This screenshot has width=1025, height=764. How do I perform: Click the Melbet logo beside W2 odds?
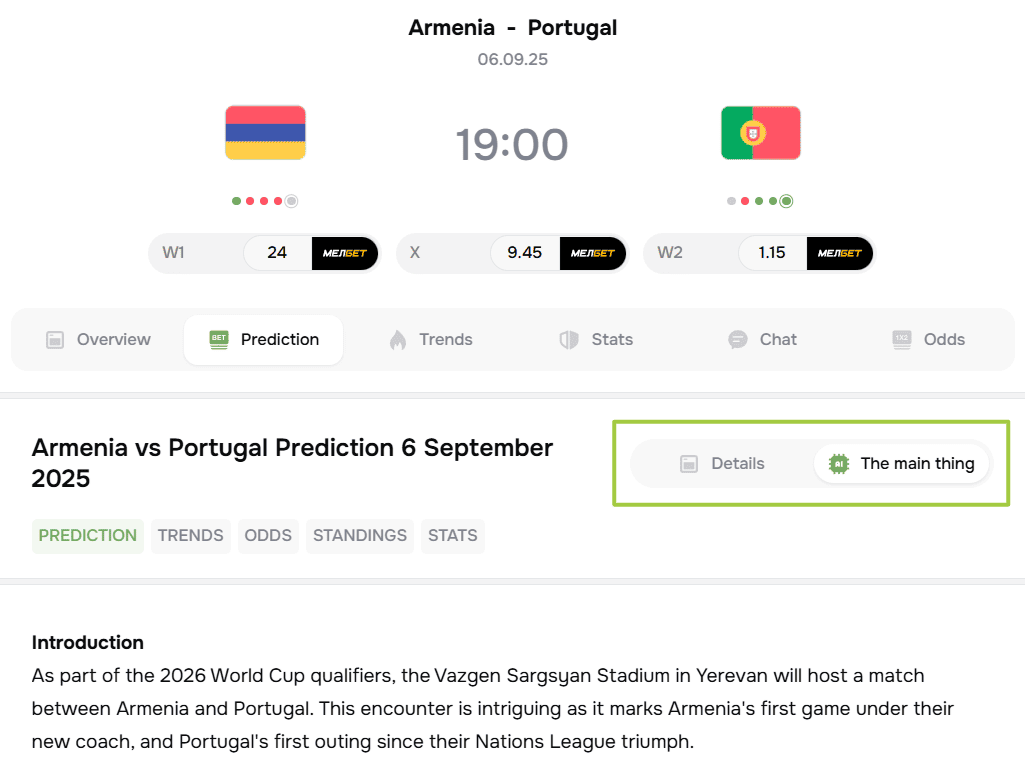(840, 253)
